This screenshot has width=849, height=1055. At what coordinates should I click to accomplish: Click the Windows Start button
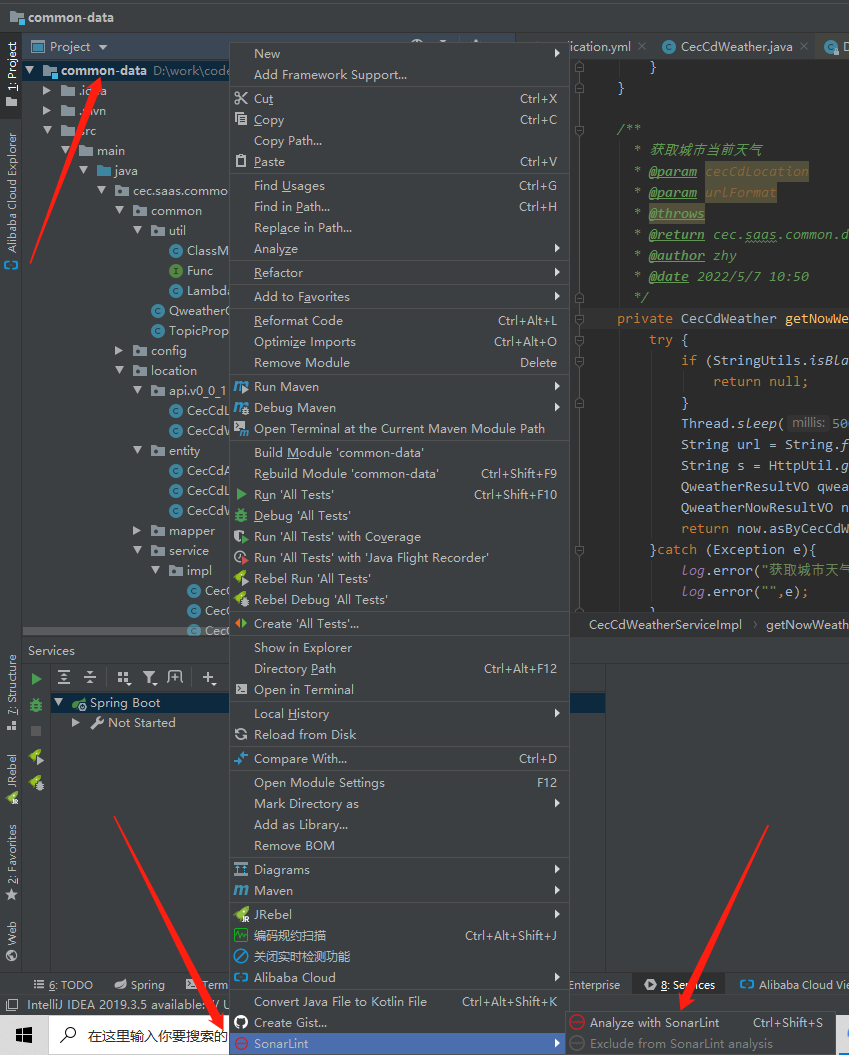click(24, 1035)
